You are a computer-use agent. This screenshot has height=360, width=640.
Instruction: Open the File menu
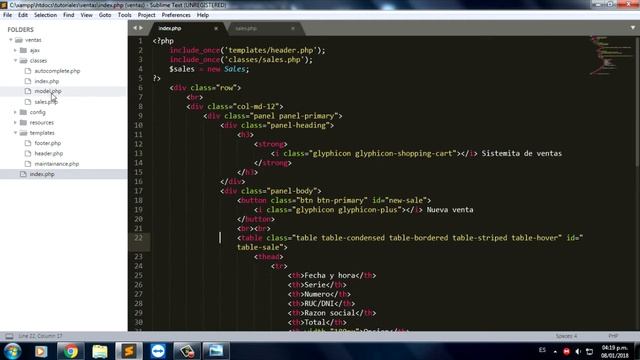7,15
